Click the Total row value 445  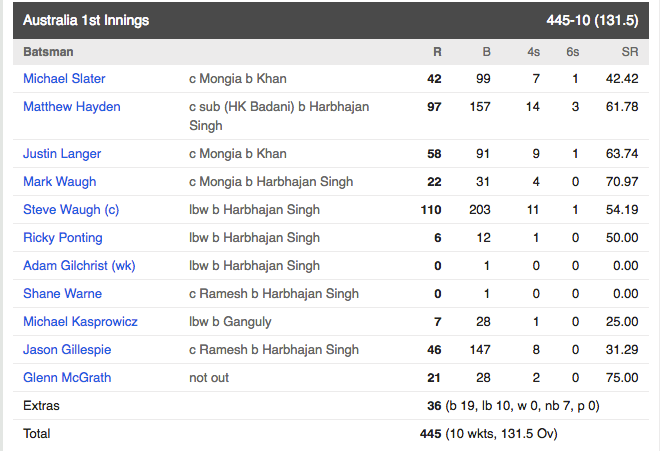(431, 434)
